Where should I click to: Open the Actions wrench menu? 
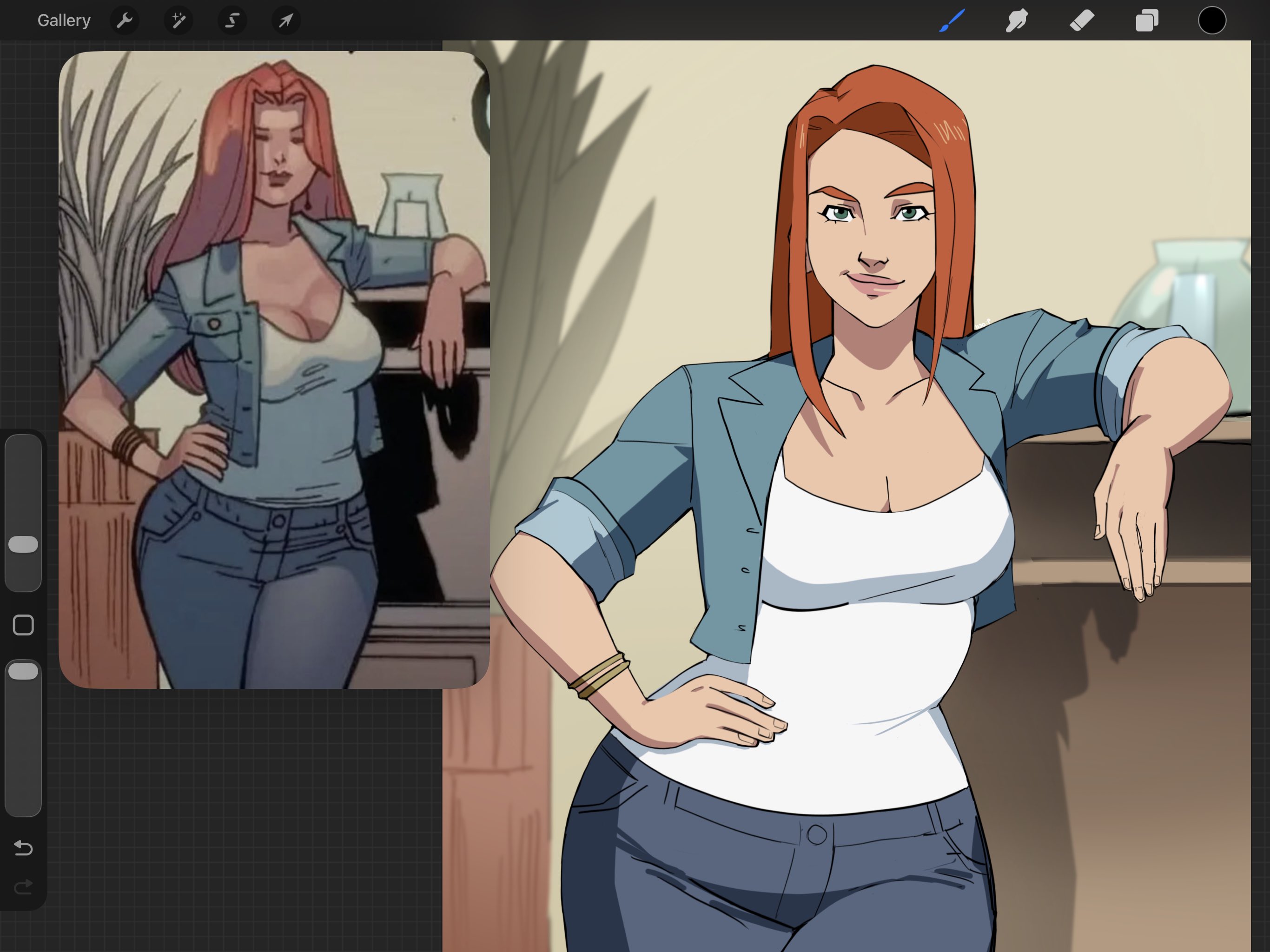coord(125,20)
